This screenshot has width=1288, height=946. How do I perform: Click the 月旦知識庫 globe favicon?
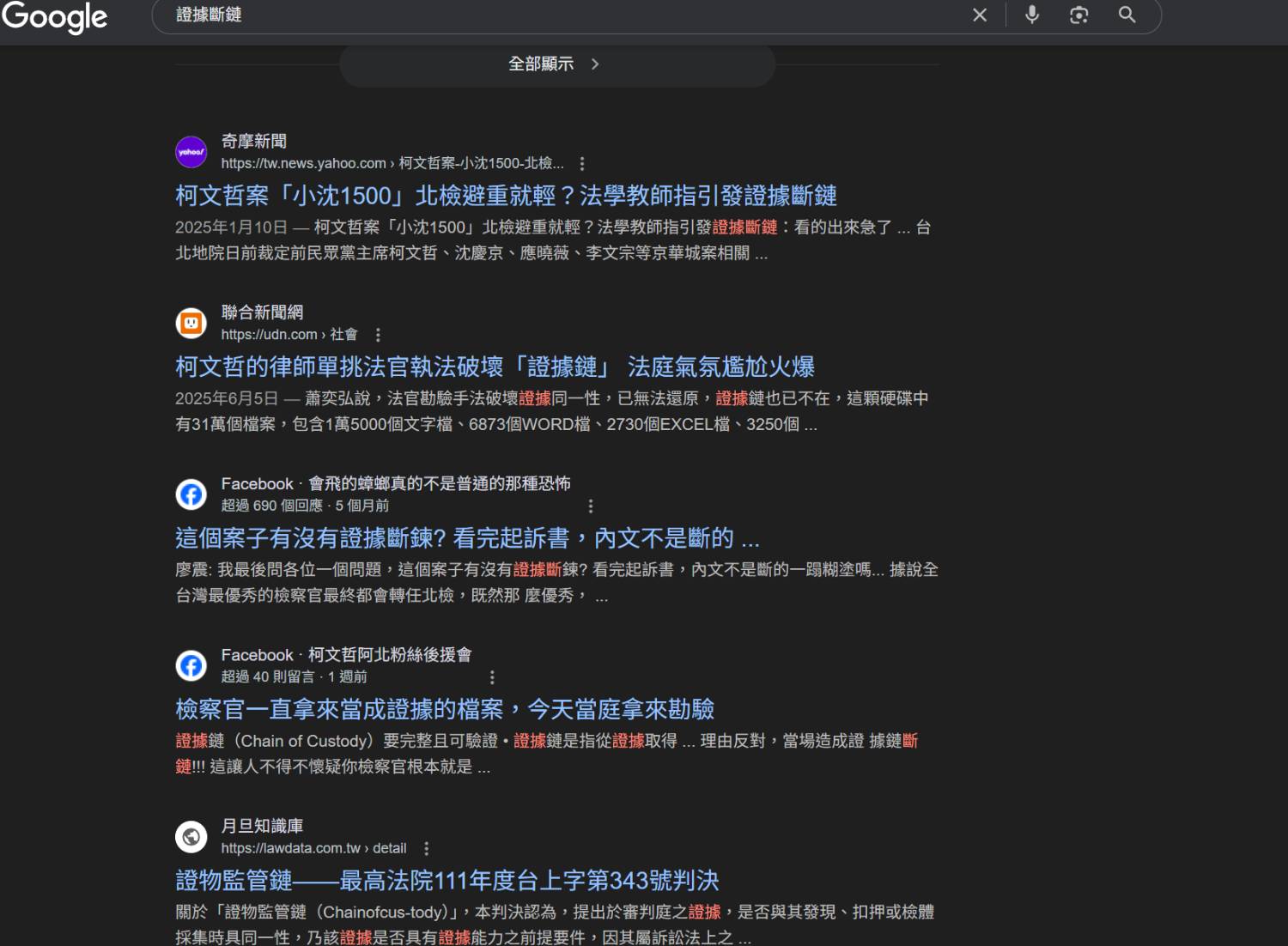point(191,836)
